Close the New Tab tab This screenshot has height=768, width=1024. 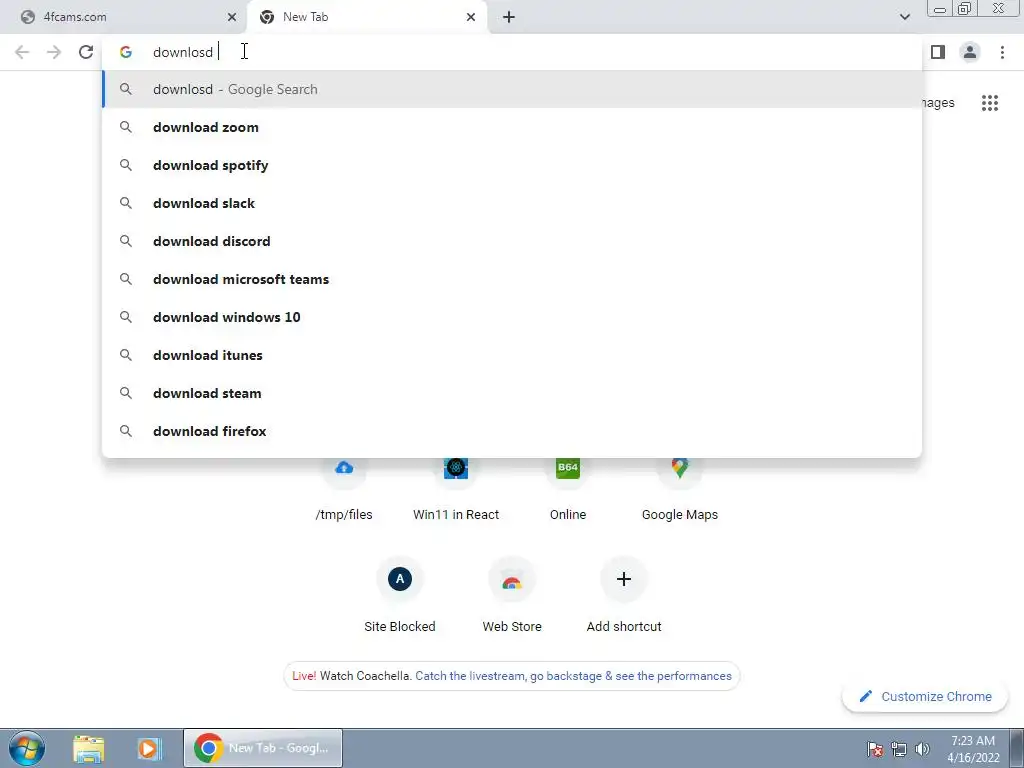471,17
